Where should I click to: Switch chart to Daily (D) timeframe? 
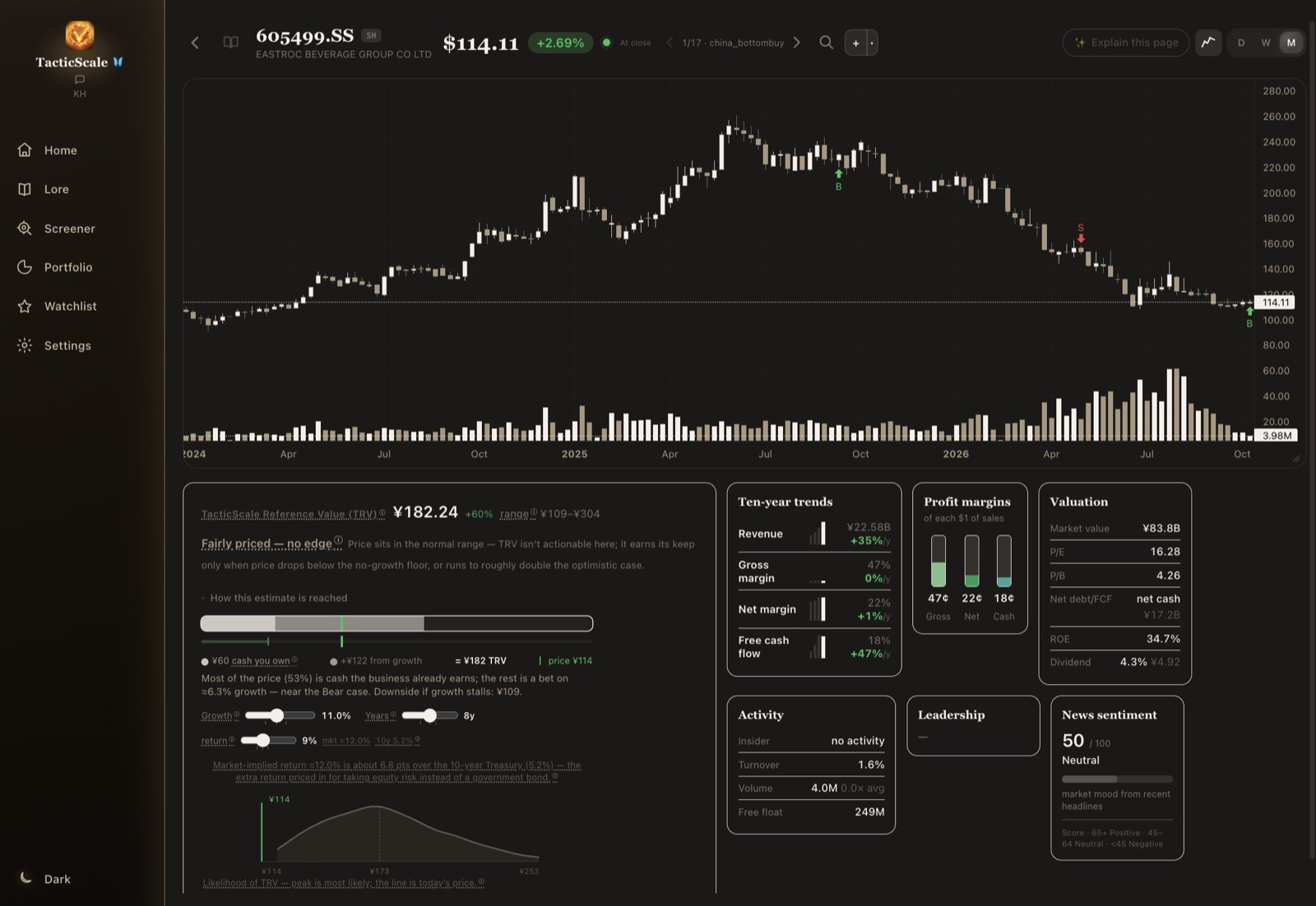click(1241, 43)
